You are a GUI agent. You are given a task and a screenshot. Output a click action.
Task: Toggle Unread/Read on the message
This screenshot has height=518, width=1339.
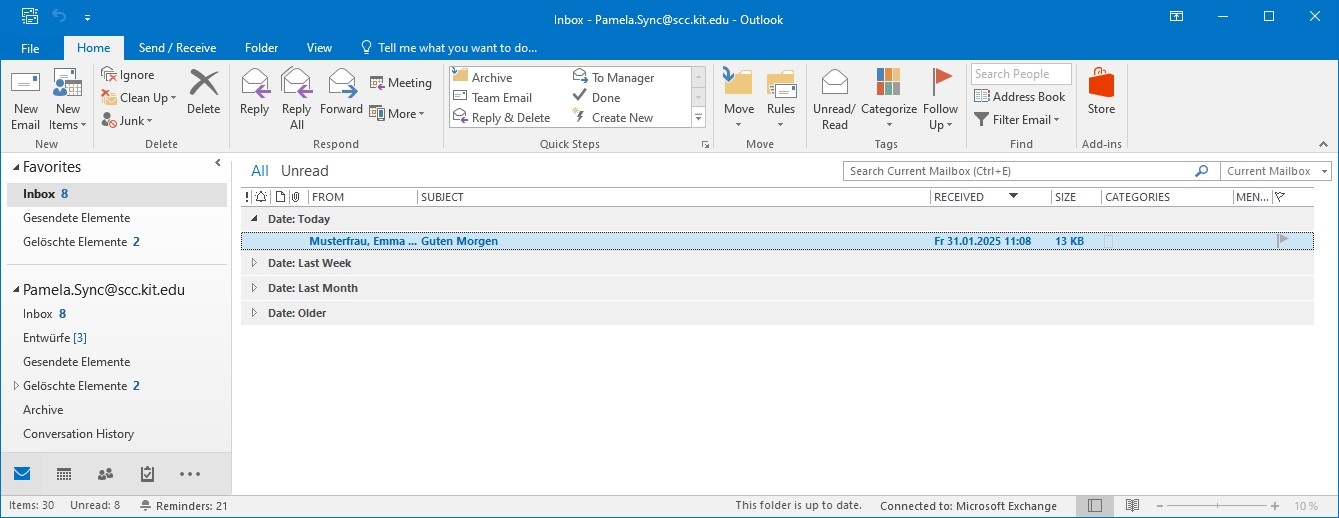coord(834,99)
